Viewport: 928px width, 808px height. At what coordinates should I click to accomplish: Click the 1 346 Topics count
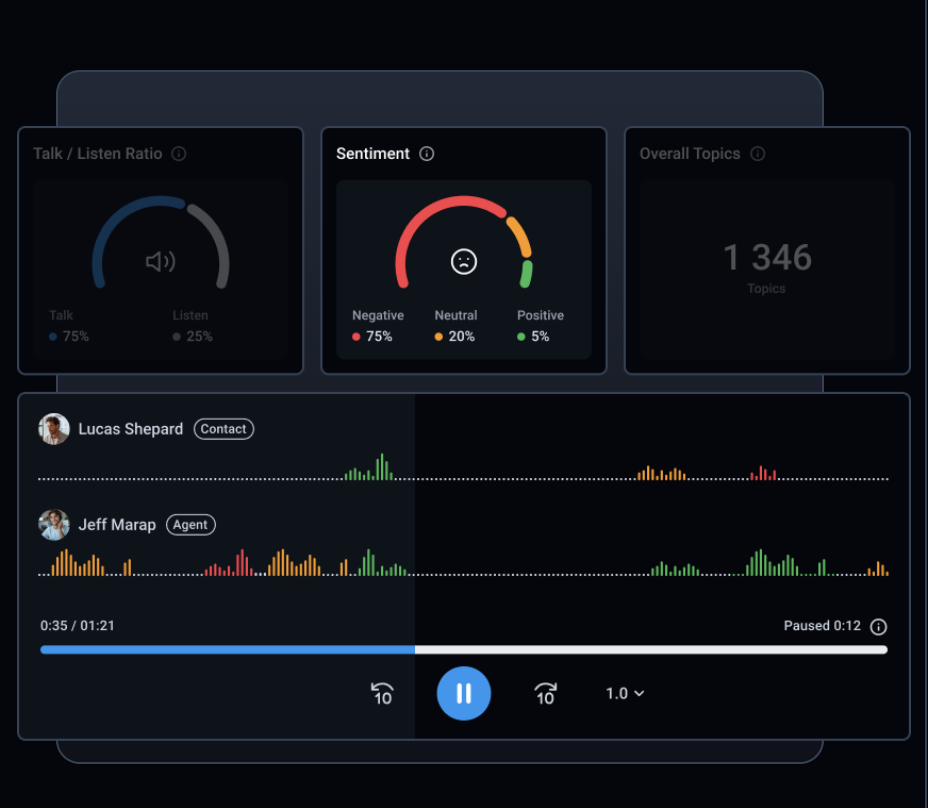point(766,258)
